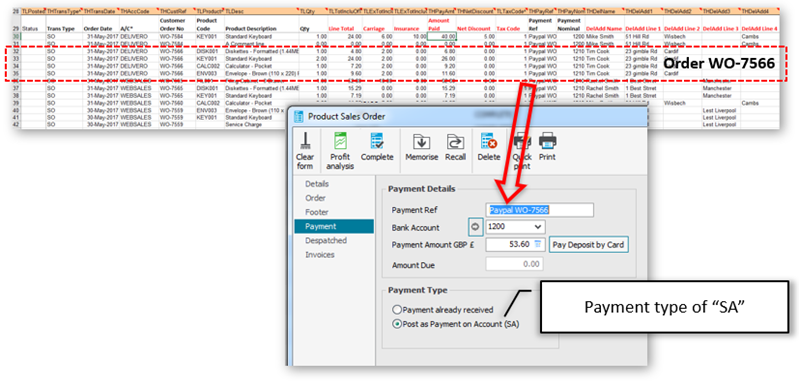Select the Payment section
This screenshot has width=799, height=381.
pos(334,227)
